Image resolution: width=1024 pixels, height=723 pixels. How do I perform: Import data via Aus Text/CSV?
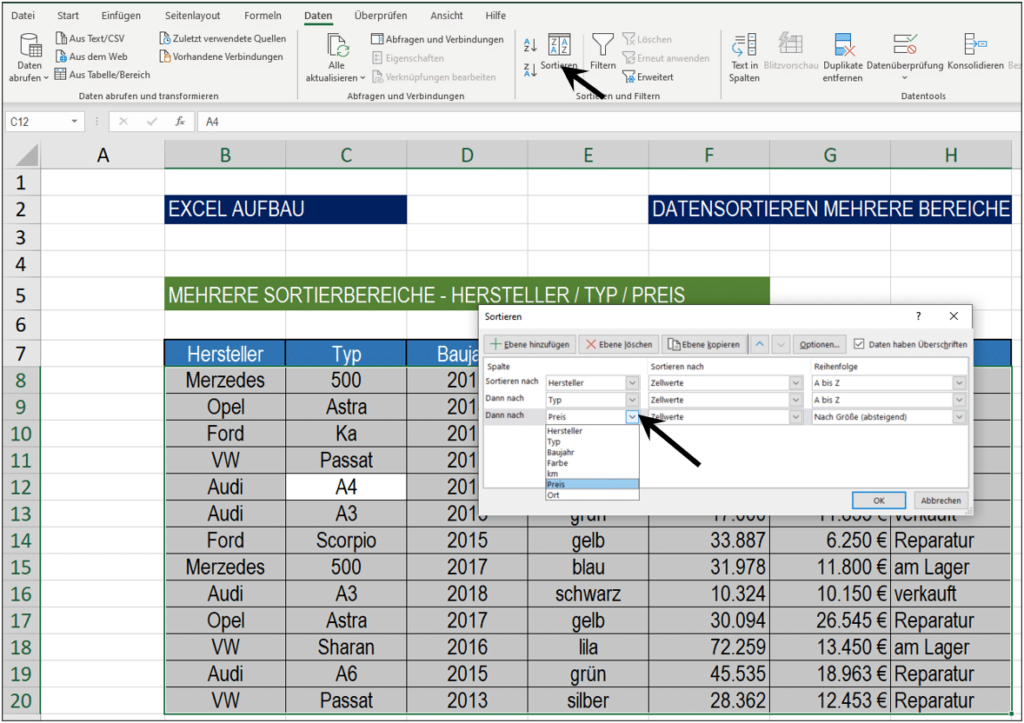click(x=89, y=39)
